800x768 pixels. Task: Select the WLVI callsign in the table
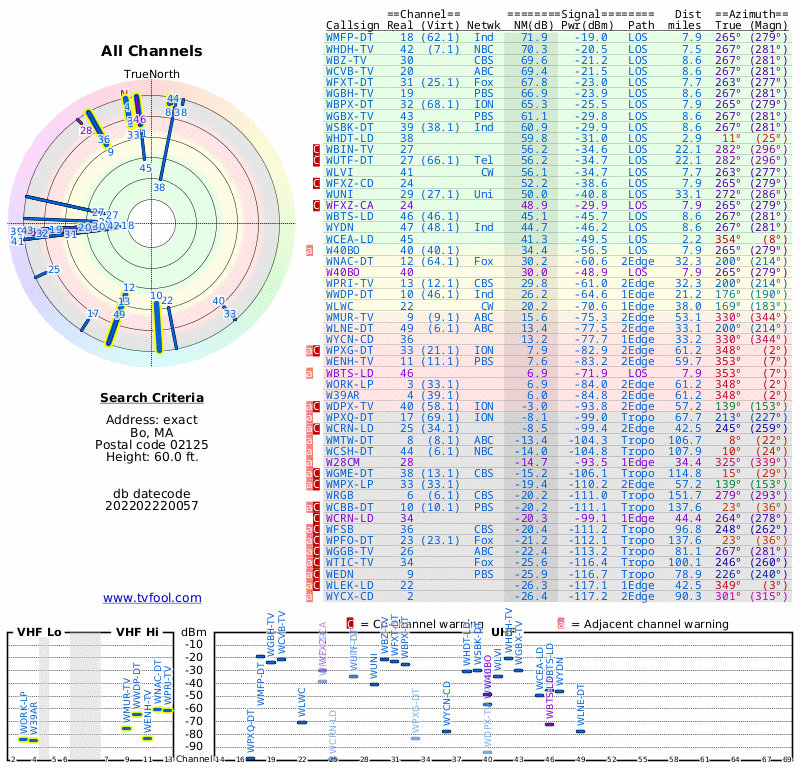tap(338, 172)
